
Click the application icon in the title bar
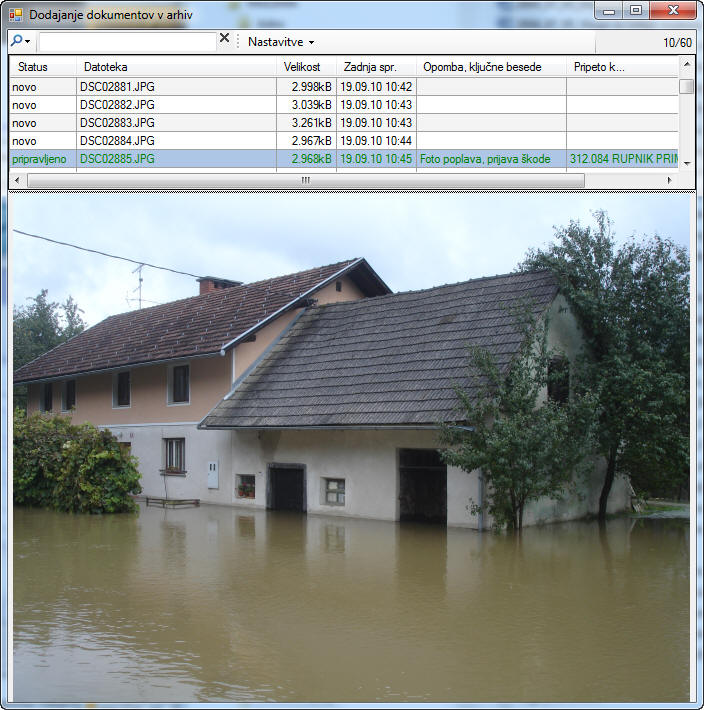coord(15,14)
